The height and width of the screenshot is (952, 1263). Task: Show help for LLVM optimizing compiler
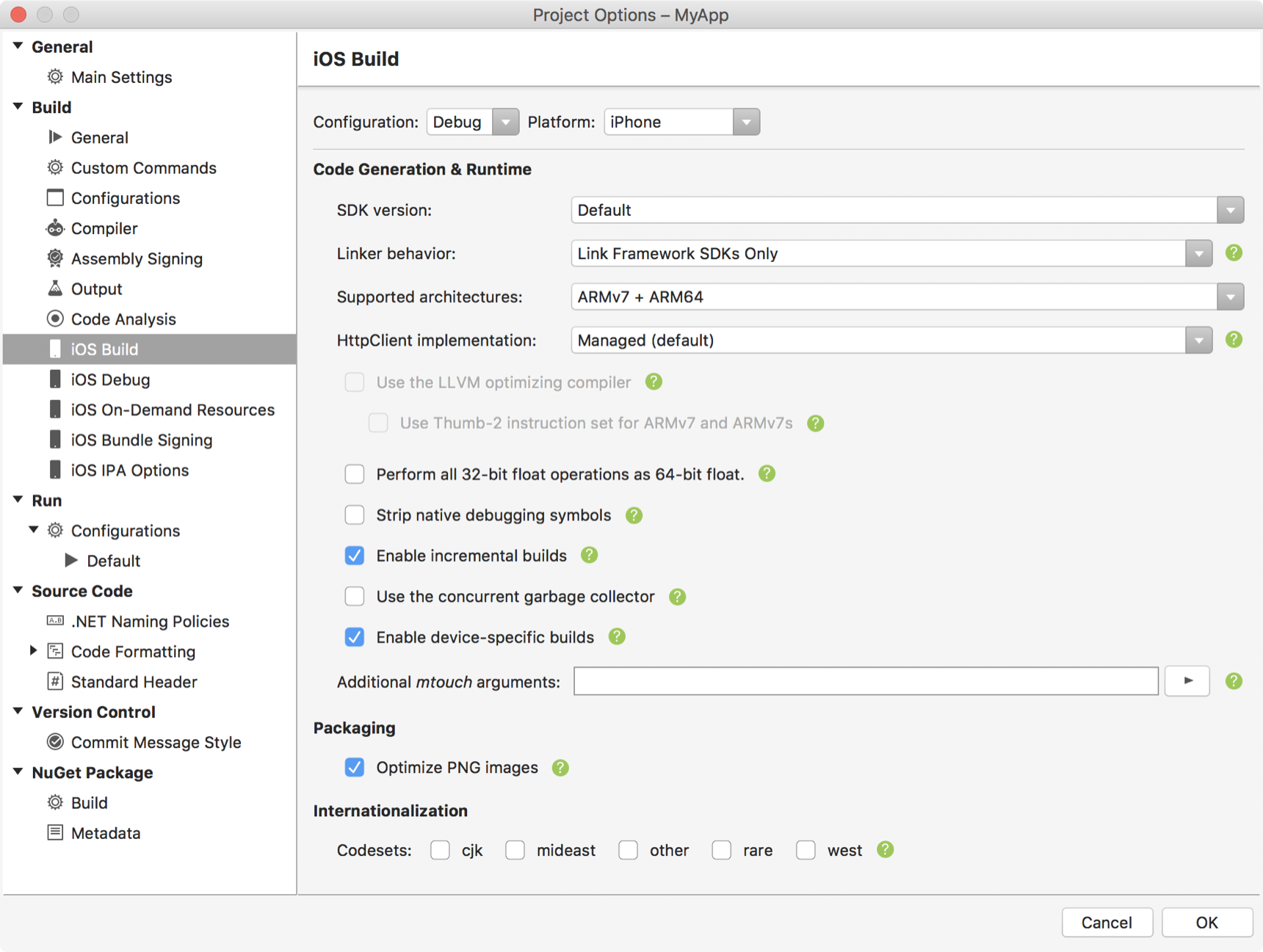[654, 382]
